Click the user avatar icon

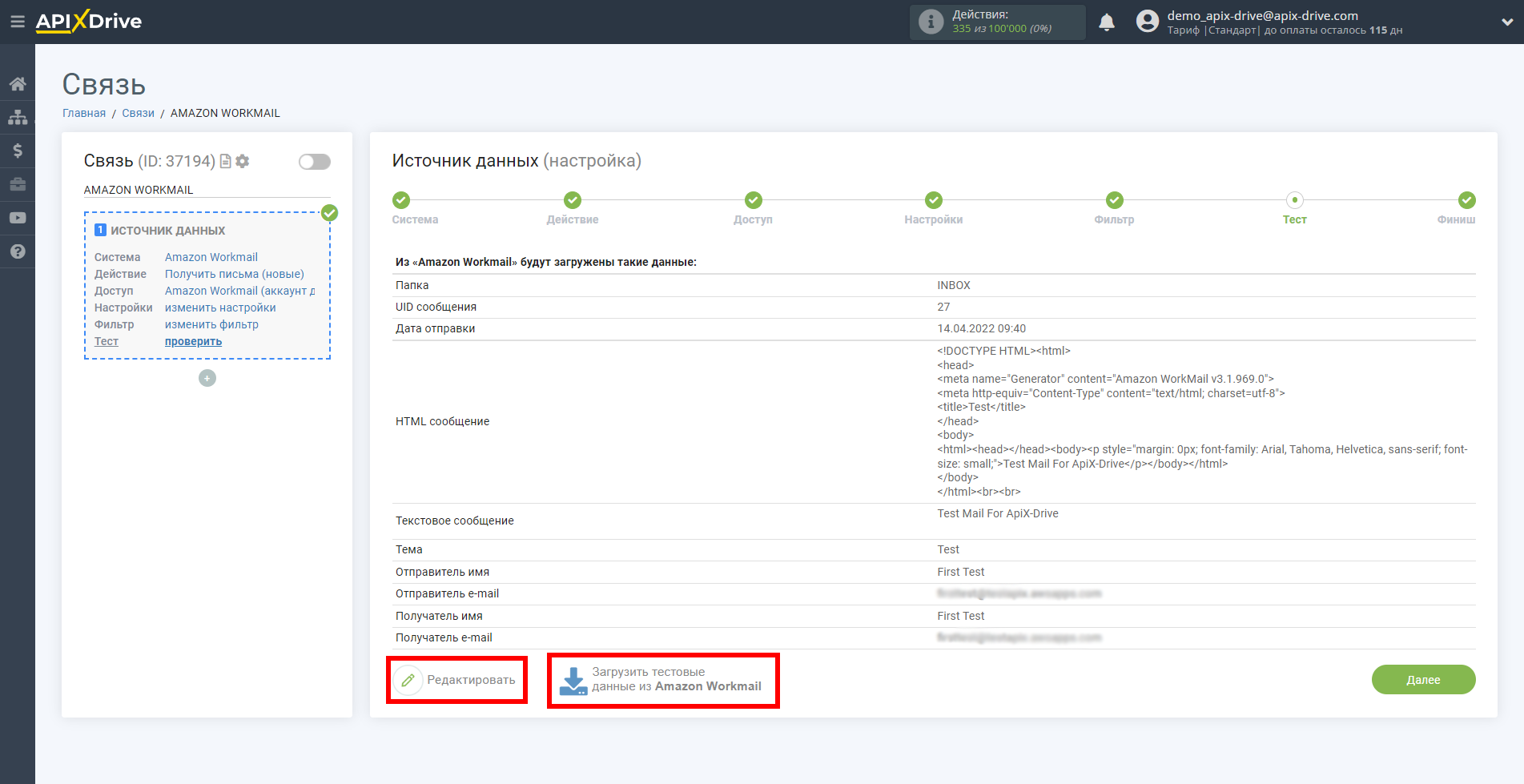click(1148, 22)
